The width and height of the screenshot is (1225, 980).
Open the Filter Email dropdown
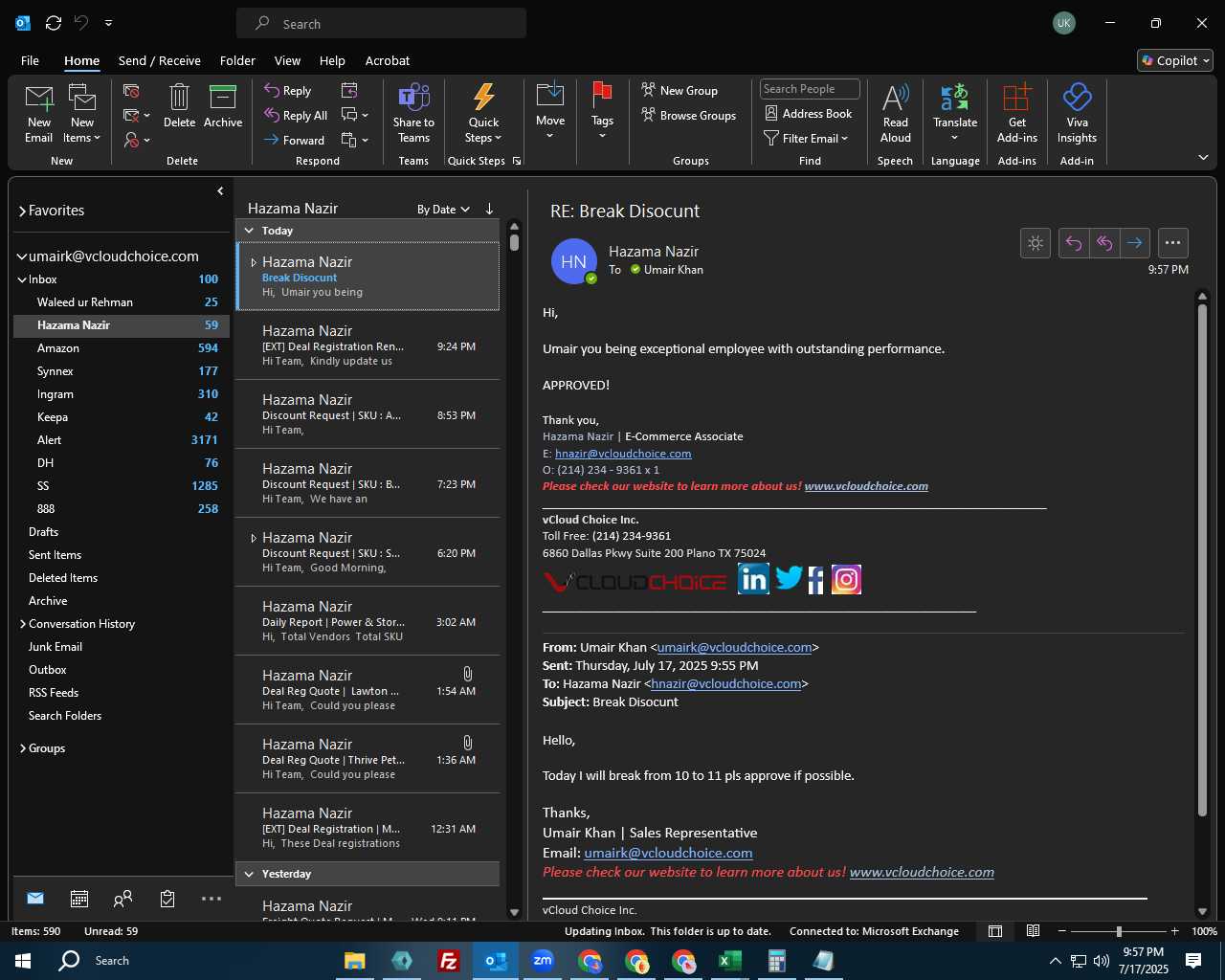click(x=807, y=138)
